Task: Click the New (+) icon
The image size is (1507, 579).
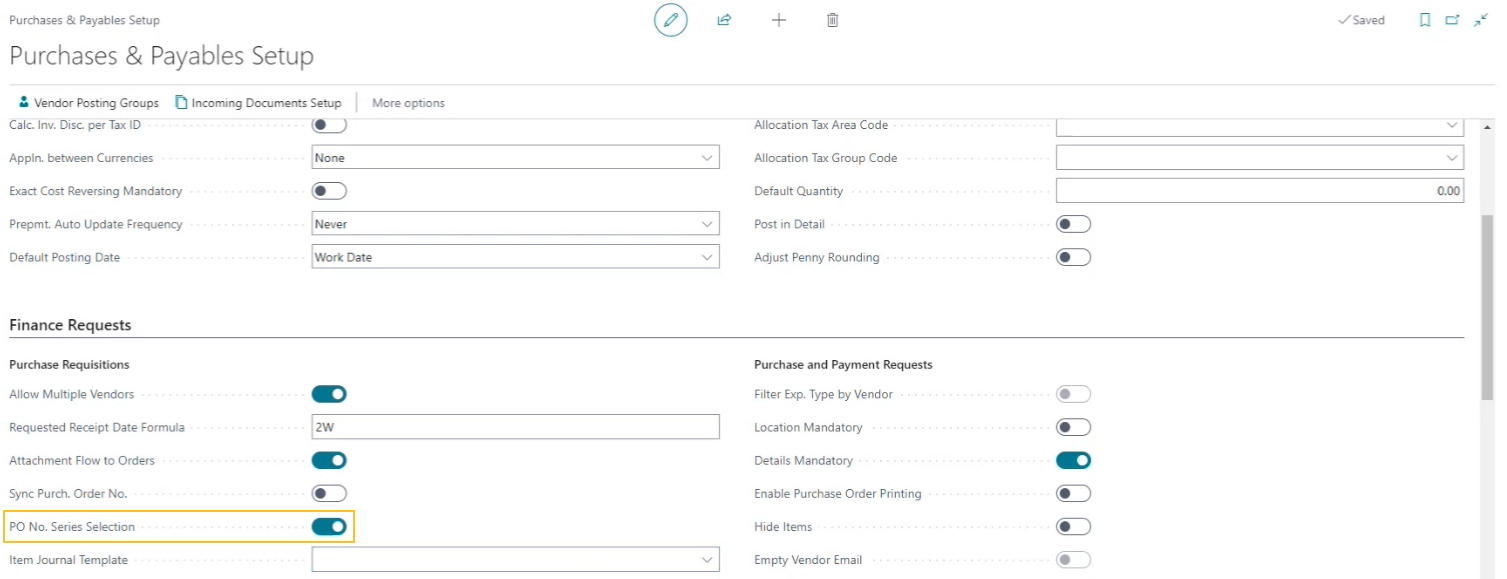Action: pos(778,20)
